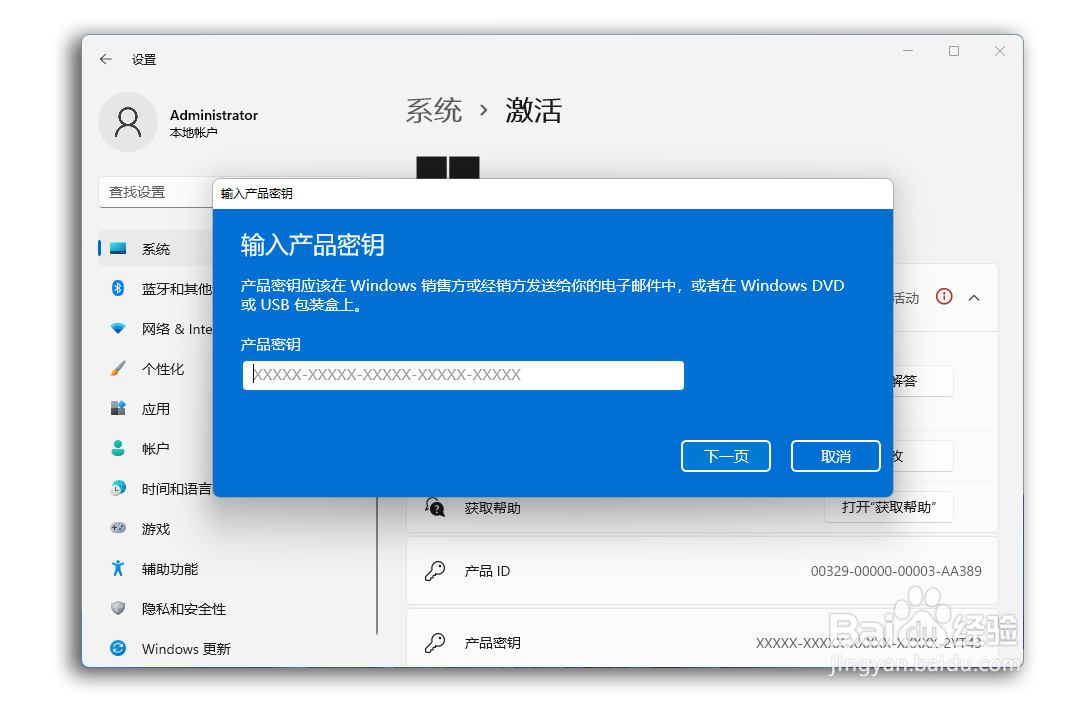Open the Personalization paintbrush icon
1080x701 pixels.
tap(118, 368)
